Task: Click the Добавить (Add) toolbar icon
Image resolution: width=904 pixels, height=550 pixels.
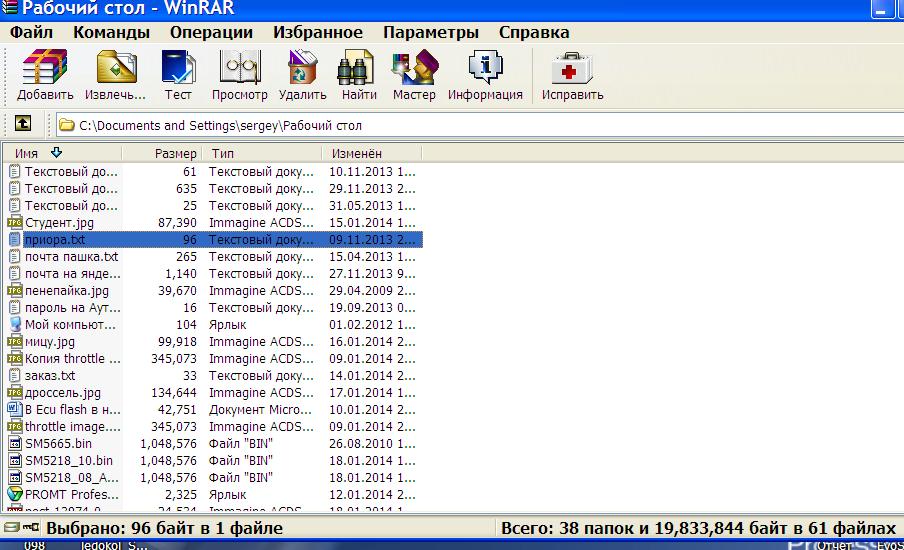Action: [x=45, y=67]
